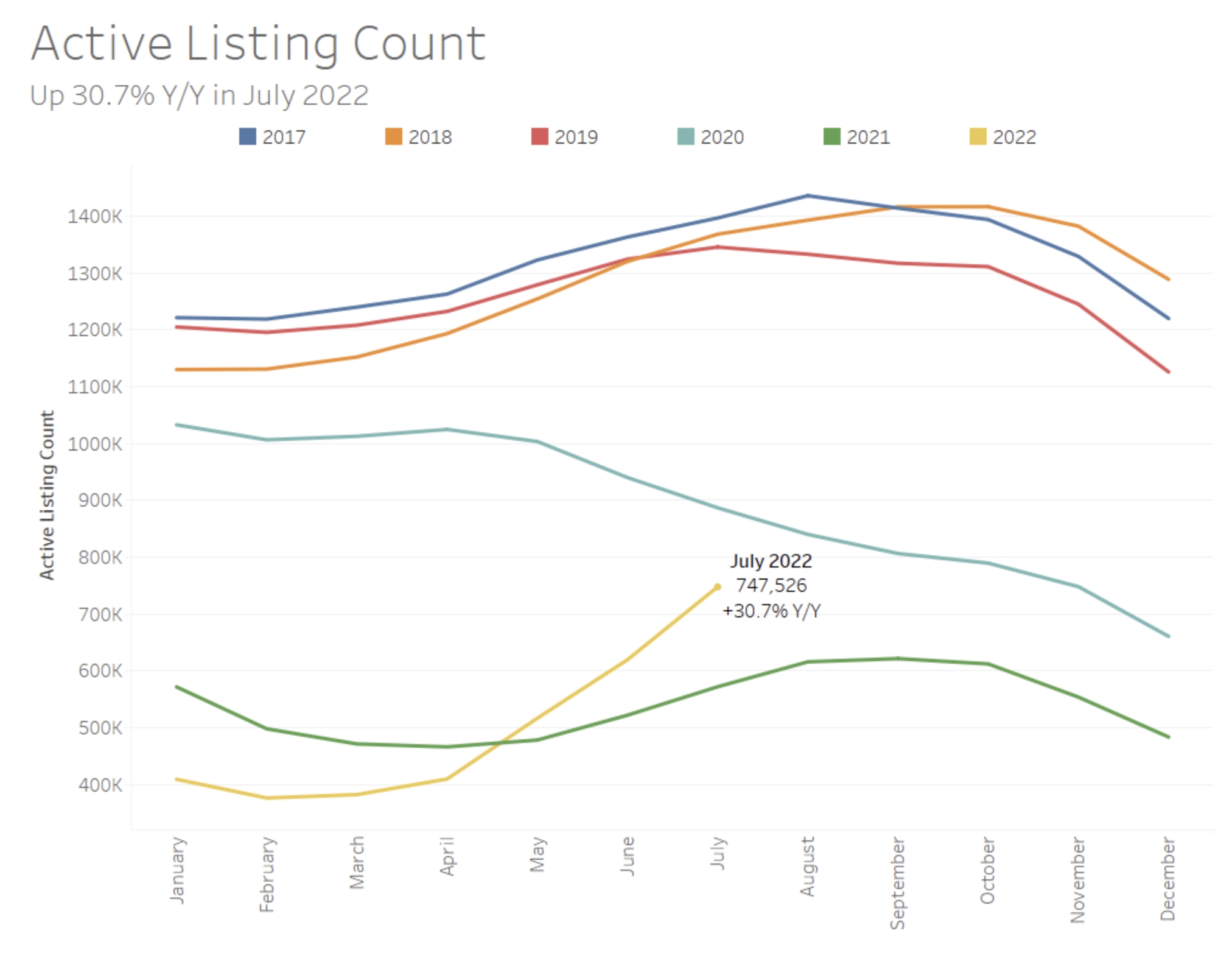Click the 2020 teal legend swatch
This screenshot has width=1232, height=956.
click(x=685, y=136)
